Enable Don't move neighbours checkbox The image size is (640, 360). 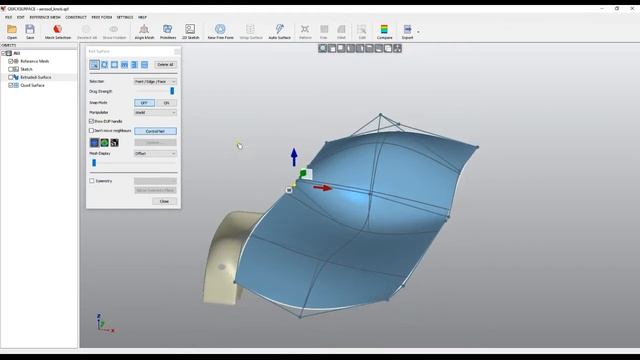(91, 131)
